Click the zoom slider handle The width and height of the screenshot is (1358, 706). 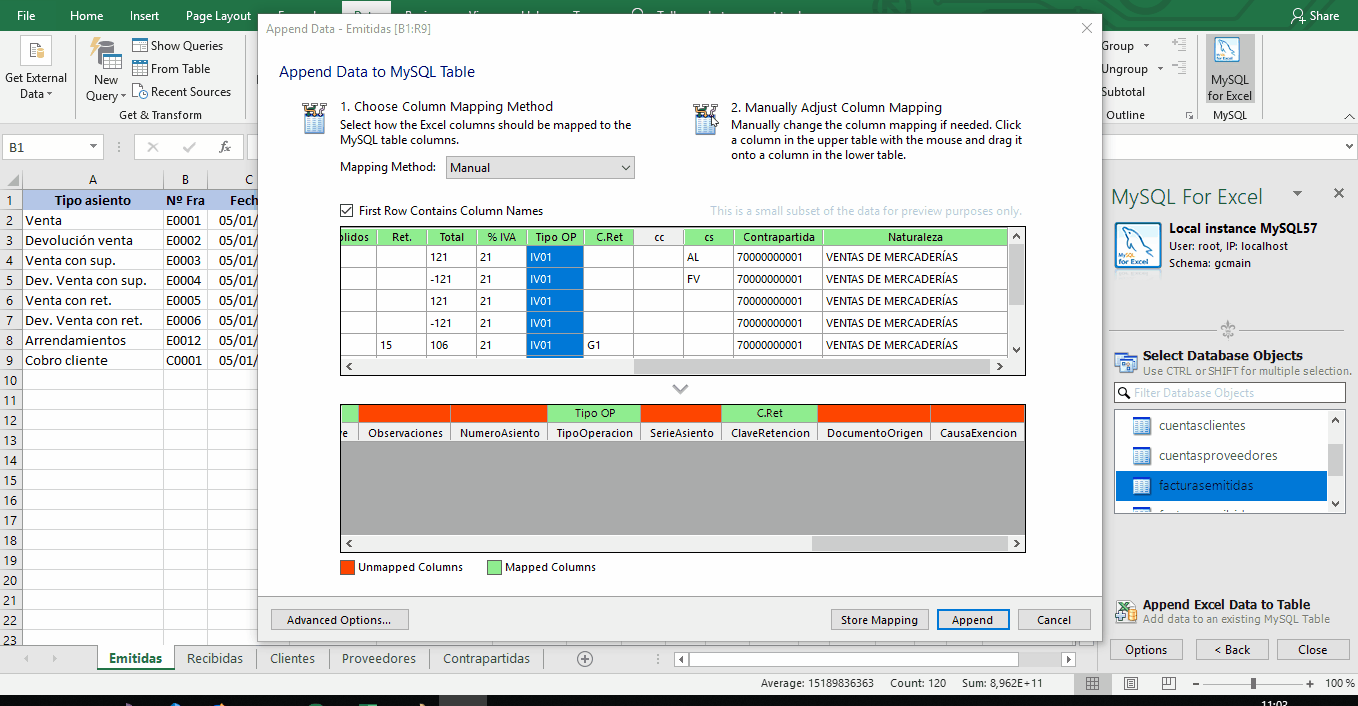click(x=1253, y=683)
